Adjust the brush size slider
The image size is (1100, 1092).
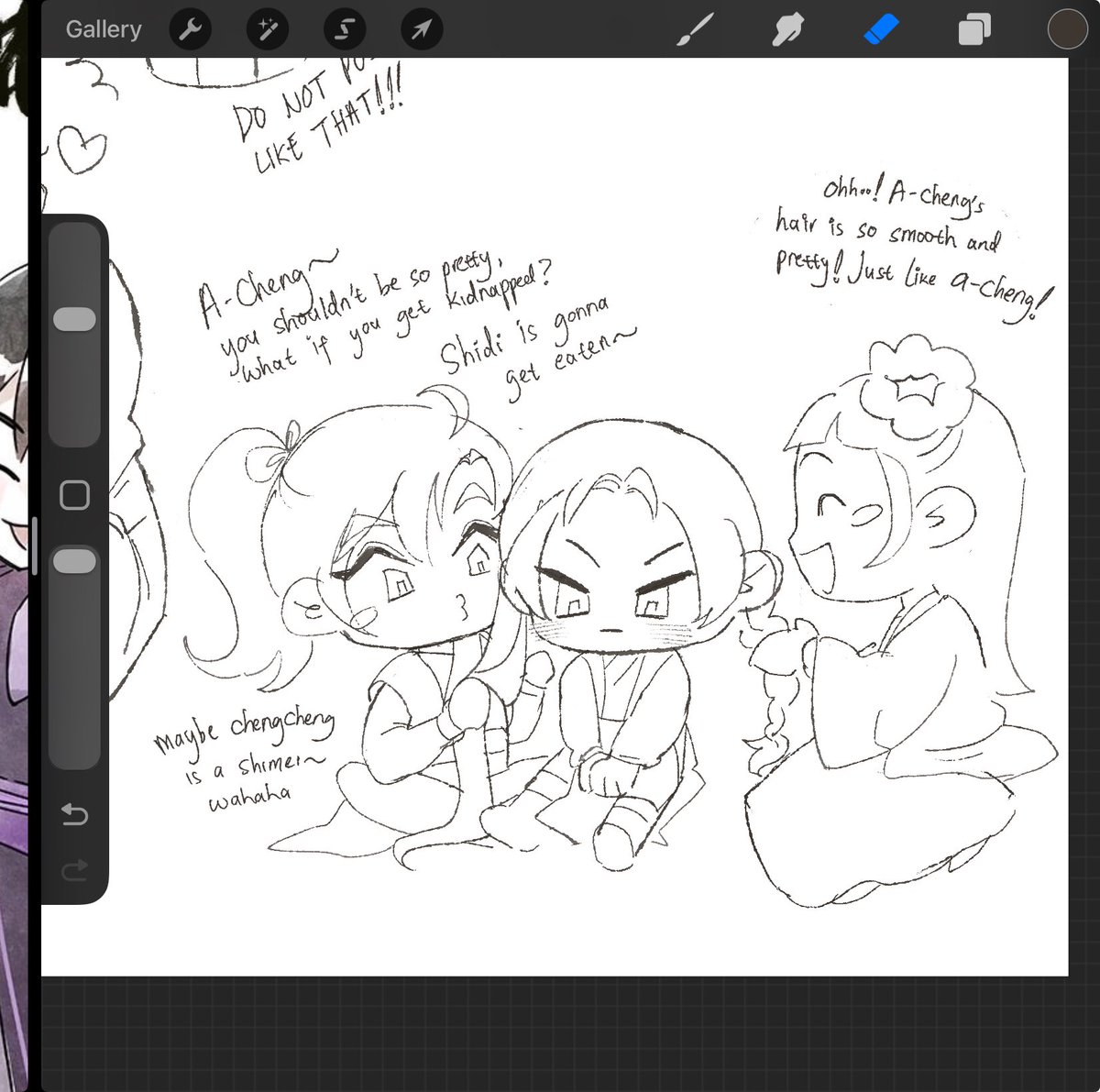pos(74,335)
